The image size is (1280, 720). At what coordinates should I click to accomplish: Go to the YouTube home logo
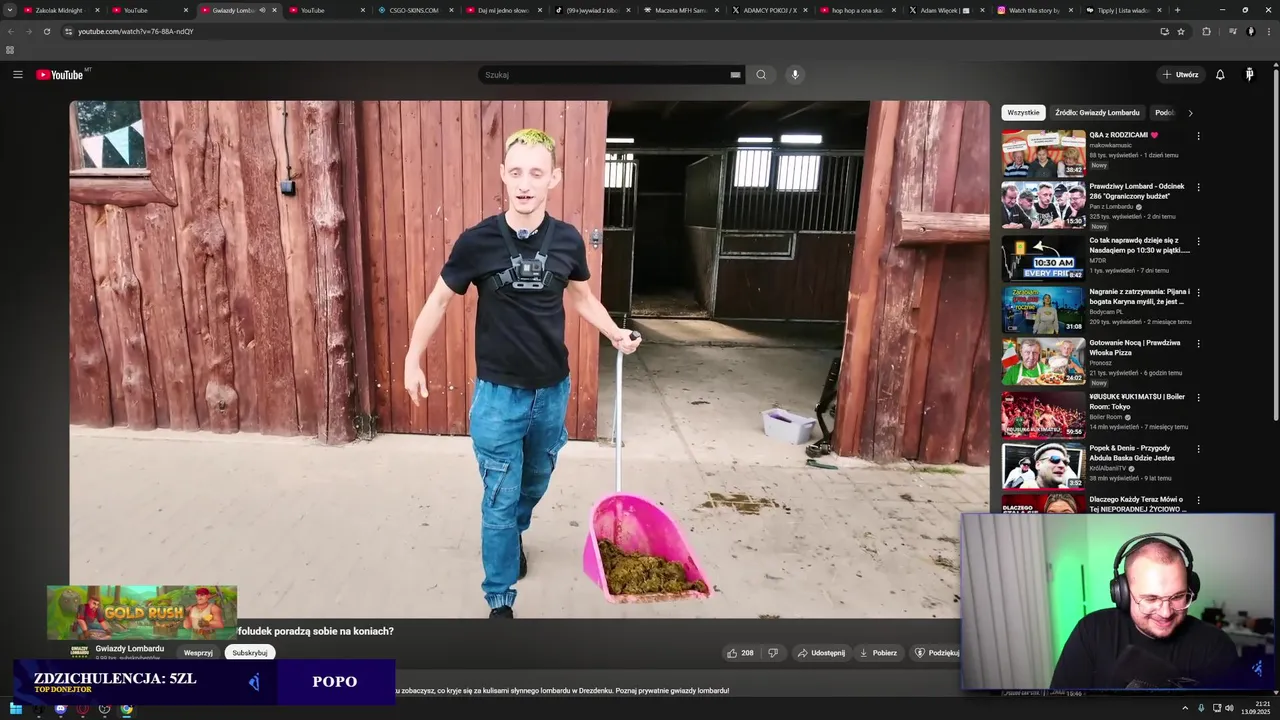[60, 75]
